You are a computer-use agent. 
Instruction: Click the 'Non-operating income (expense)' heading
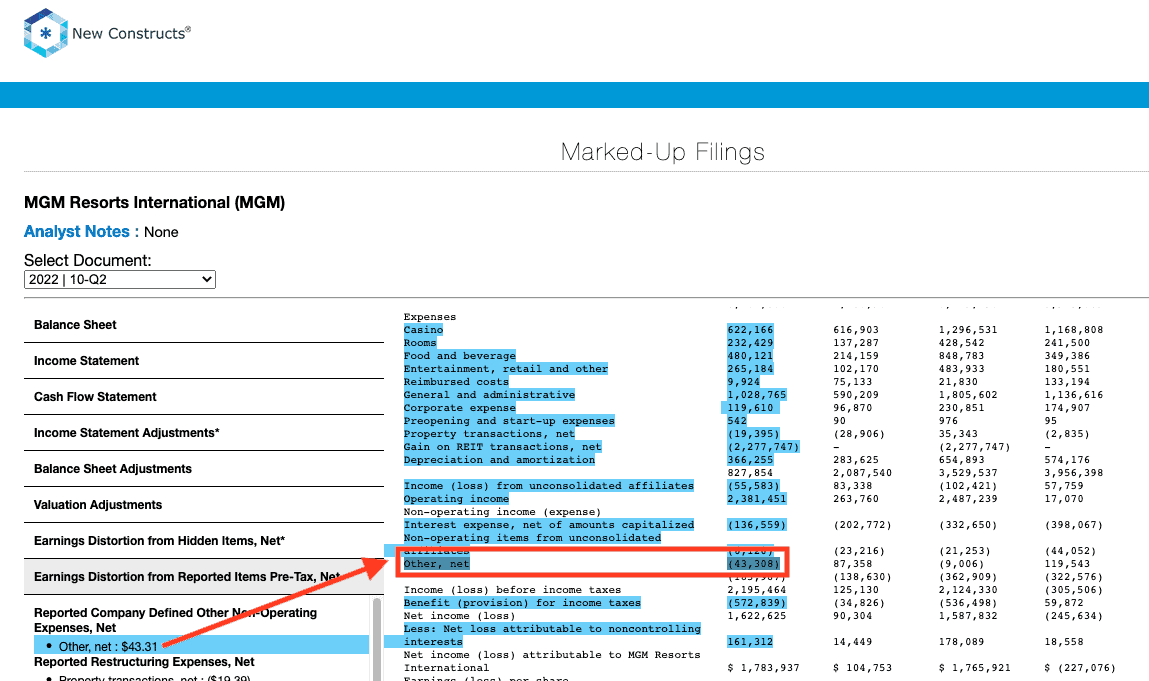(x=502, y=512)
